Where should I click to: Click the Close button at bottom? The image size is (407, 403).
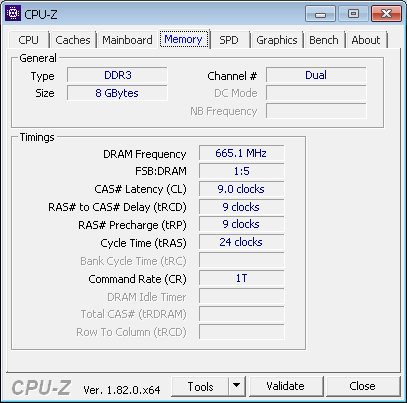pyautogui.click(x=362, y=386)
